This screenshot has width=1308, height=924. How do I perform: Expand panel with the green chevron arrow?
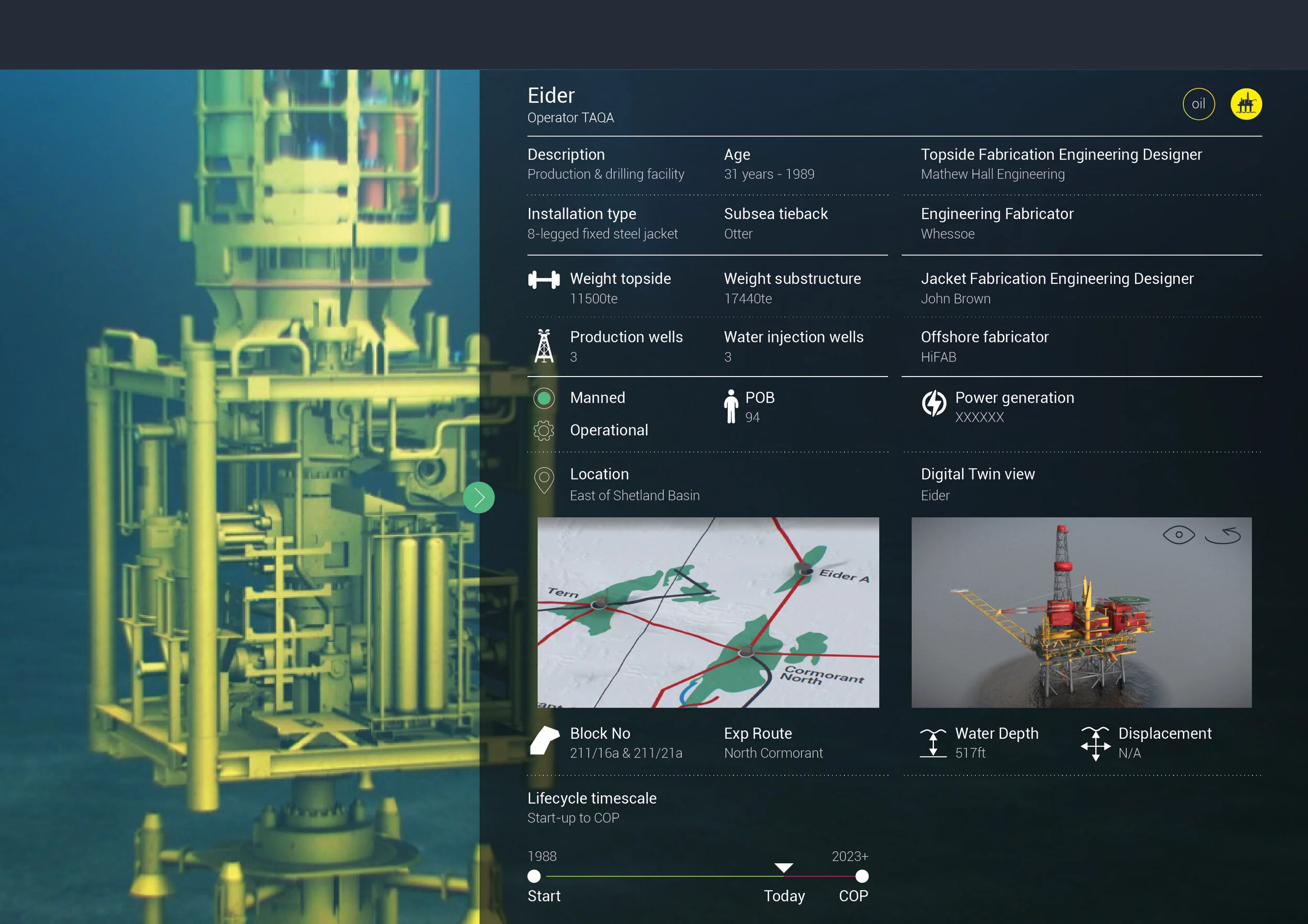coord(479,498)
